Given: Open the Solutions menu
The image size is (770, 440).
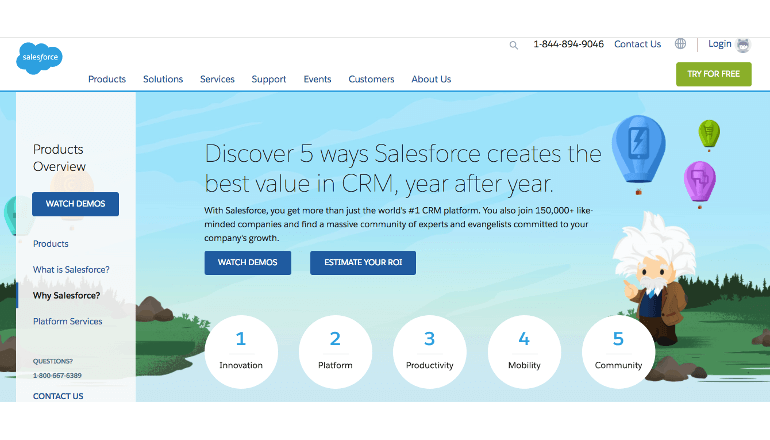Looking at the screenshot, I should point(163,79).
